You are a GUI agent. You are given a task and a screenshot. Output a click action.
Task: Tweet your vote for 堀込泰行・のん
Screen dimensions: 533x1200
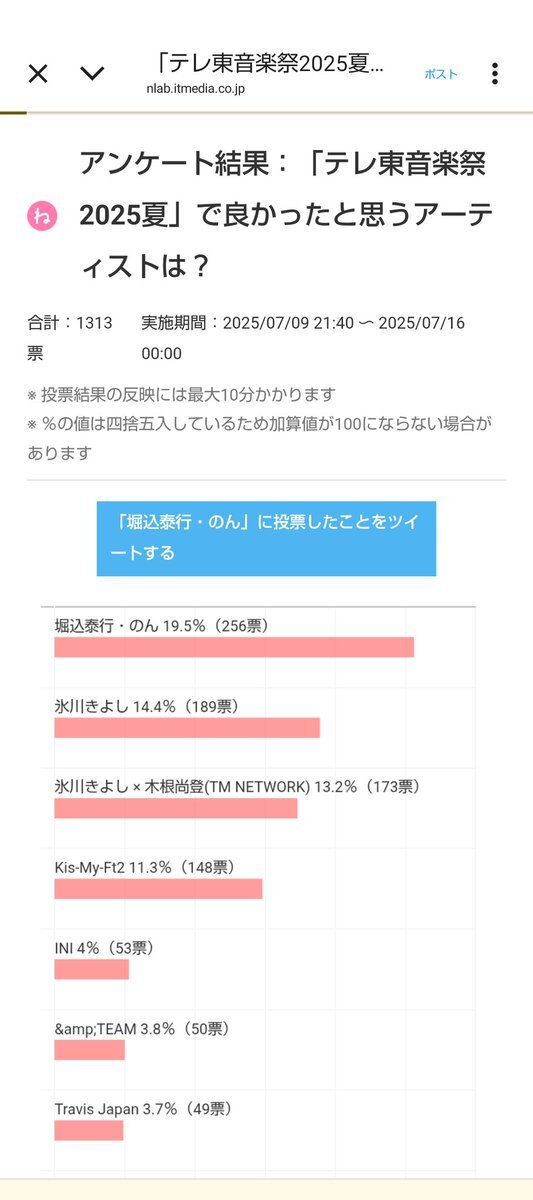click(266, 538)
